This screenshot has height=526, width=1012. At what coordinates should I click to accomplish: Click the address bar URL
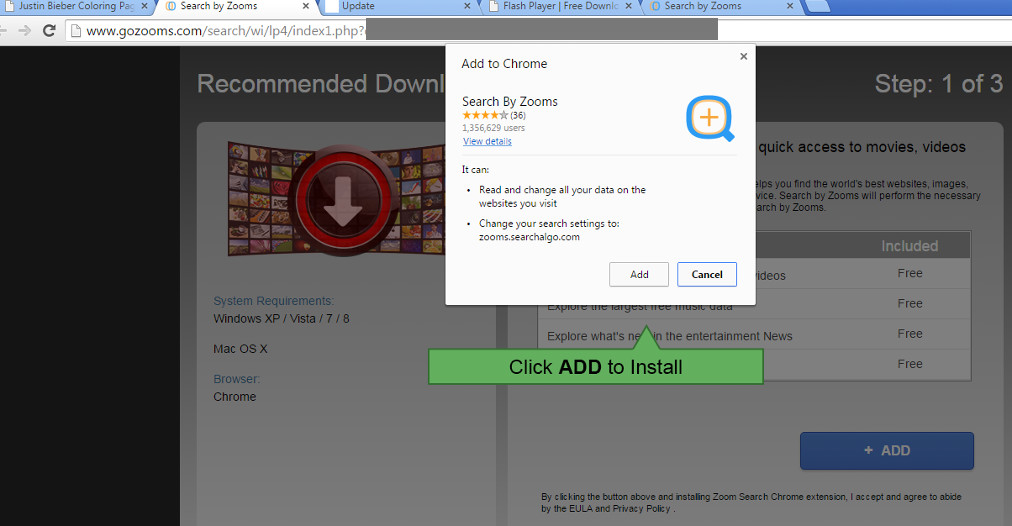[x=226, y=30]
